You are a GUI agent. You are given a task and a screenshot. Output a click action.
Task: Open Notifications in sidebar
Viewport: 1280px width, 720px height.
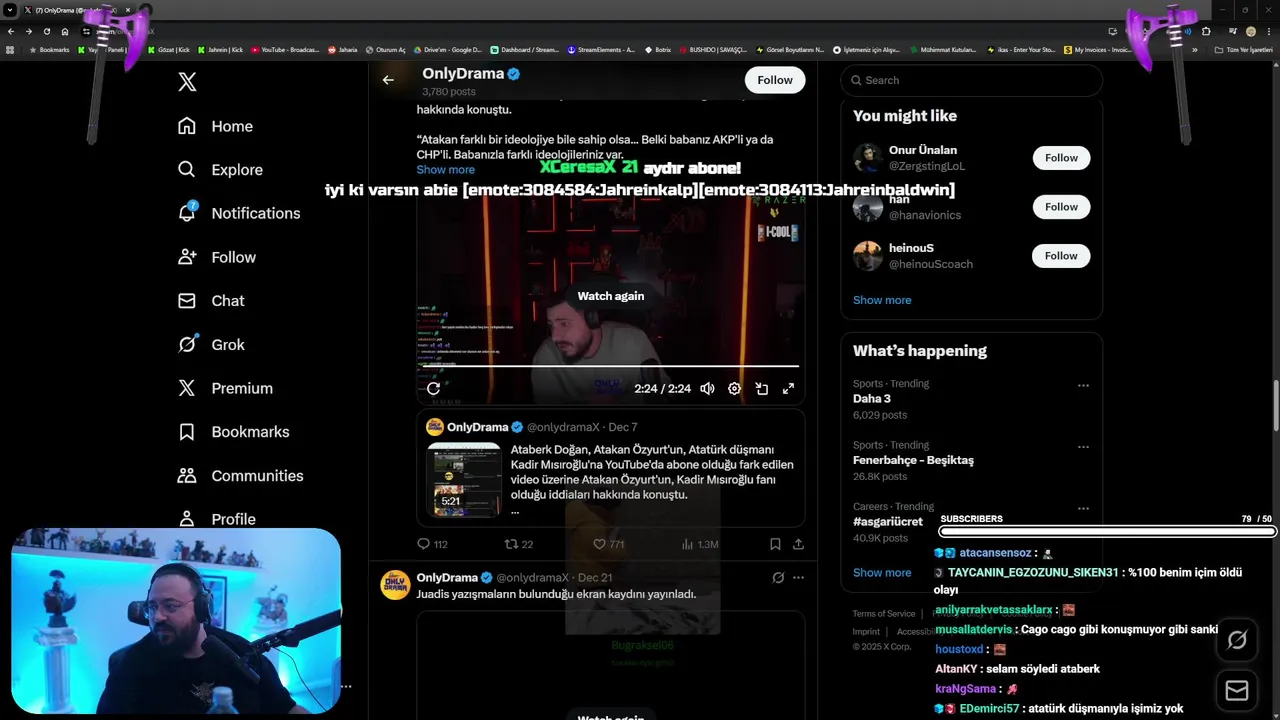(238, 213)
